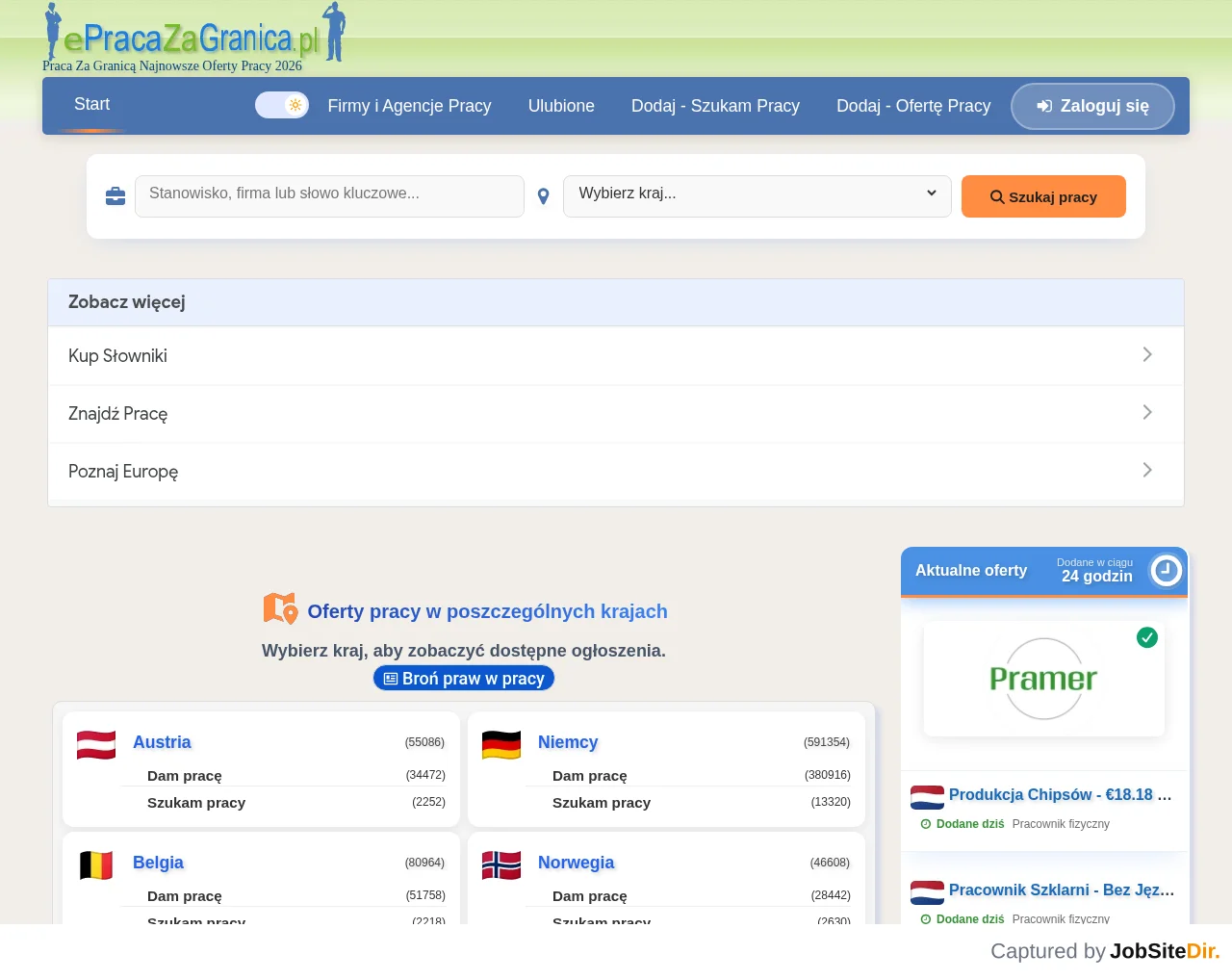
Task: Open the Pramer company logo card
Action: click(1043, 679)
